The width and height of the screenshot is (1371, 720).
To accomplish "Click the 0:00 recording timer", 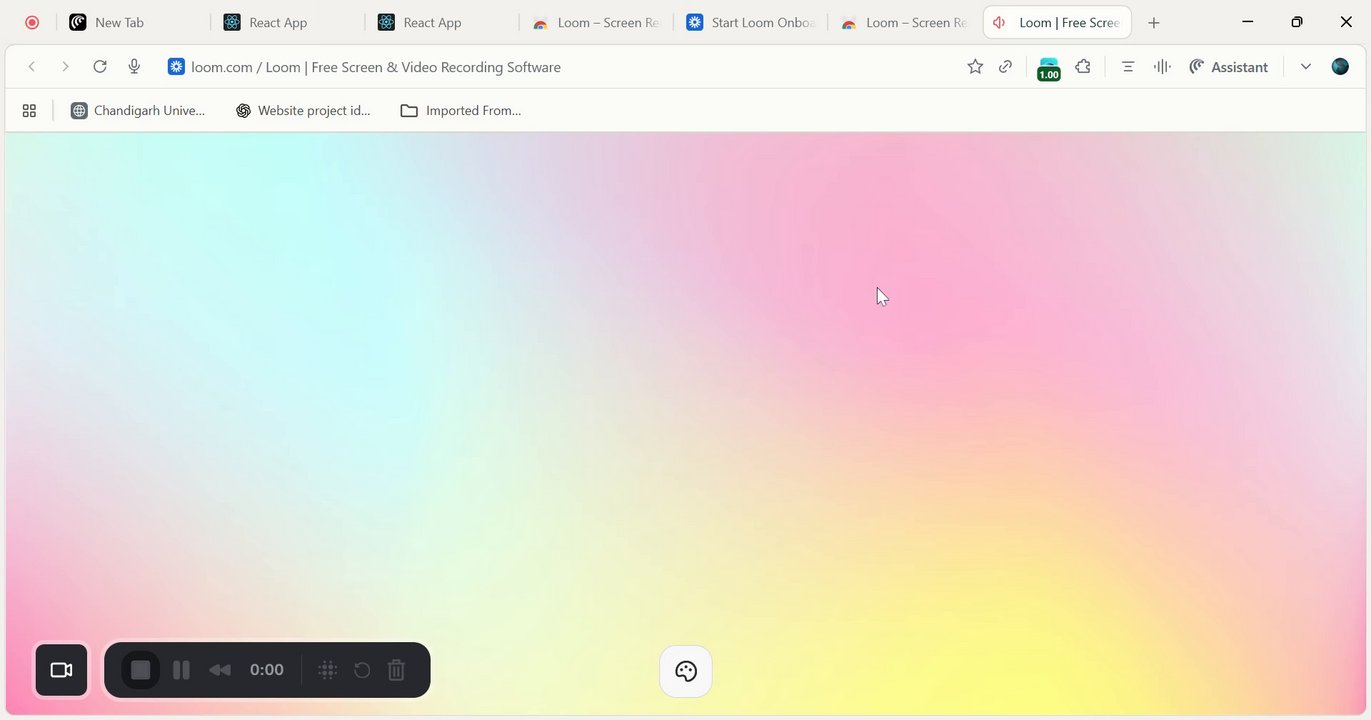I will coord(267,670).
